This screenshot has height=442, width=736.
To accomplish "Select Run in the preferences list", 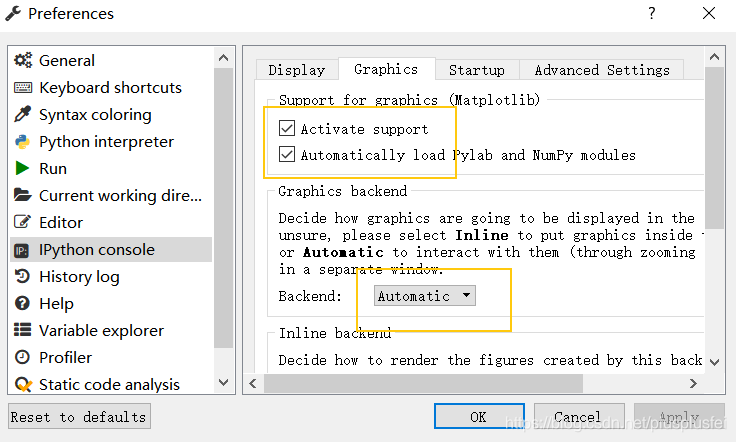I will [111, 168].
